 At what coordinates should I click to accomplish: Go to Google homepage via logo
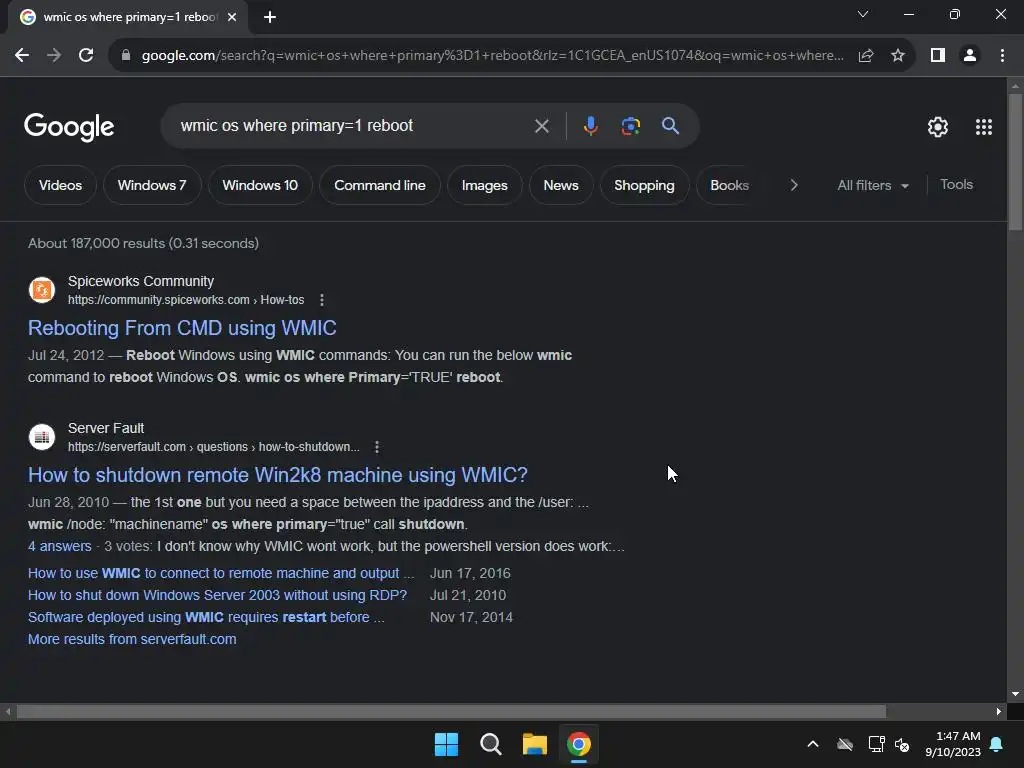69,127
